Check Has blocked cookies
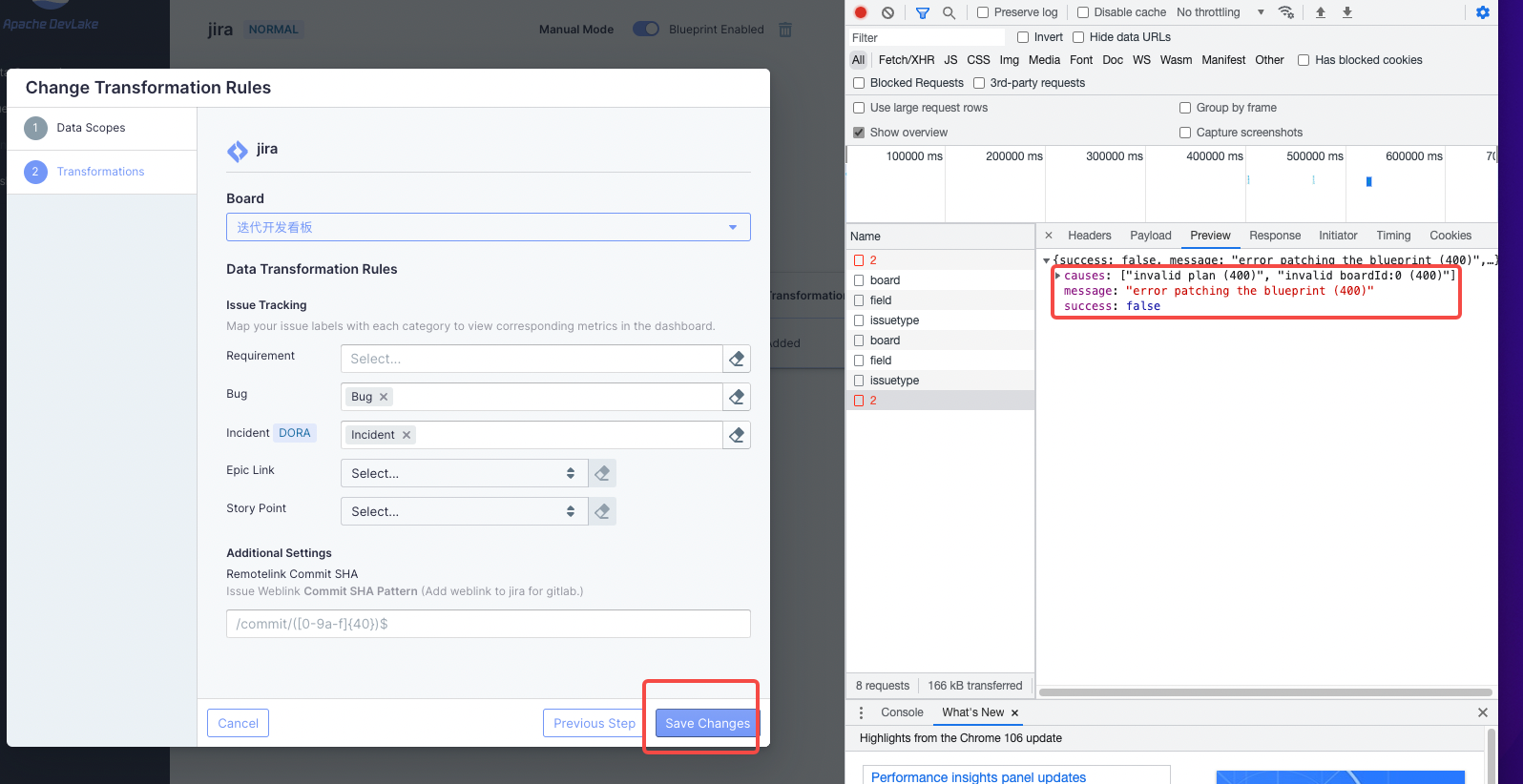 coord(1304,60)
